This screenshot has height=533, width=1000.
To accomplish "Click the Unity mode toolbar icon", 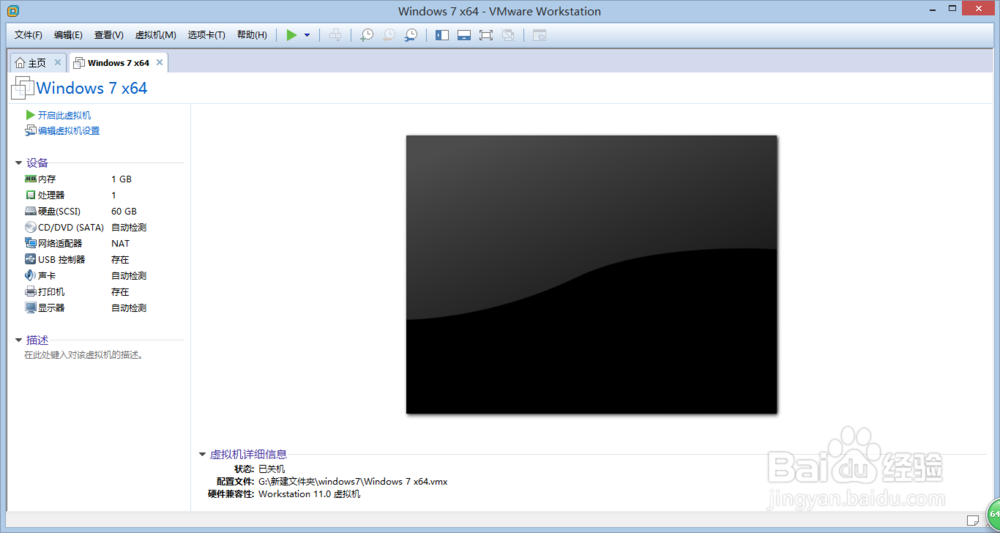I will (508, 35).
